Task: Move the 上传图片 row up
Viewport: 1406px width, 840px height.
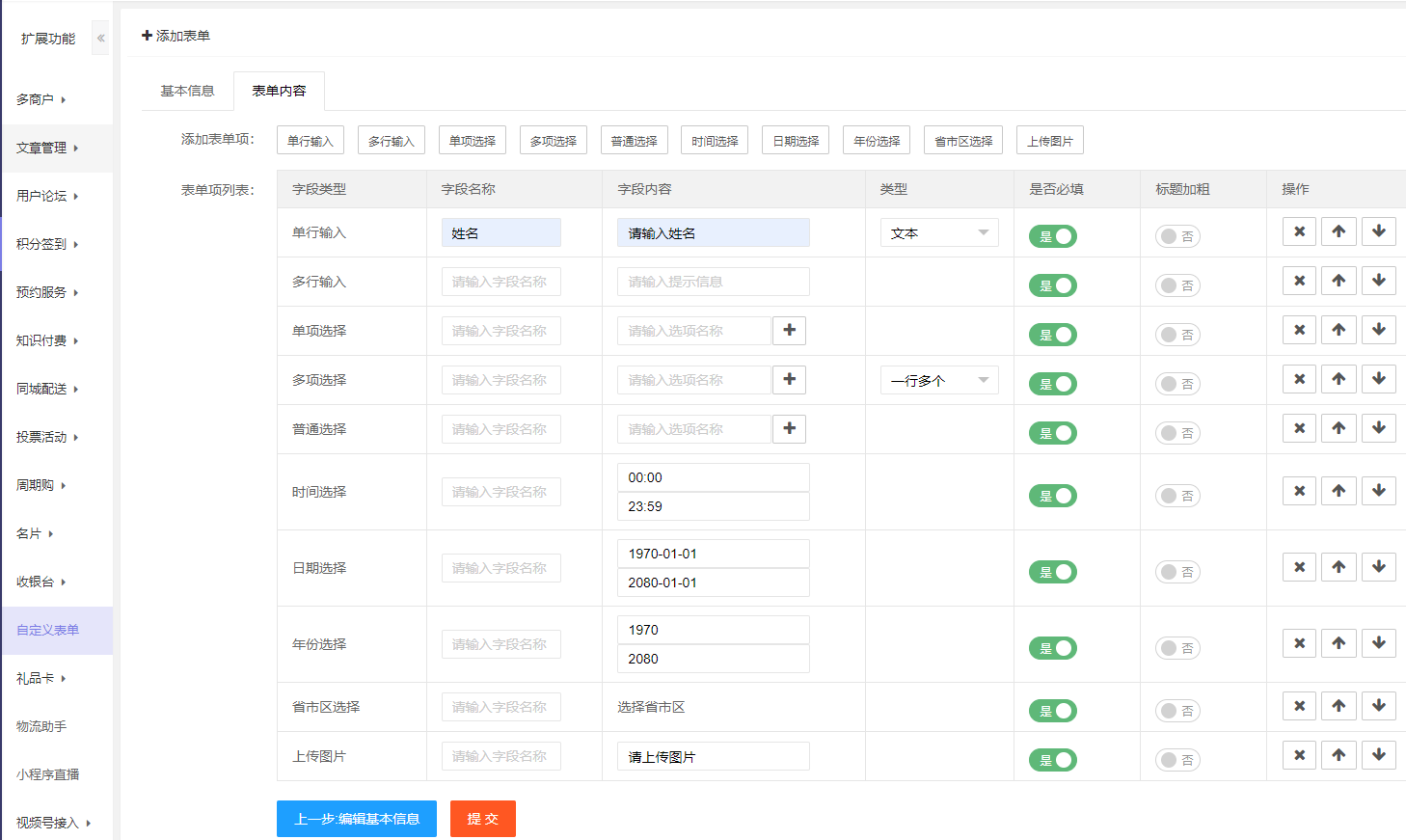Action: (x=1338, y=755)
